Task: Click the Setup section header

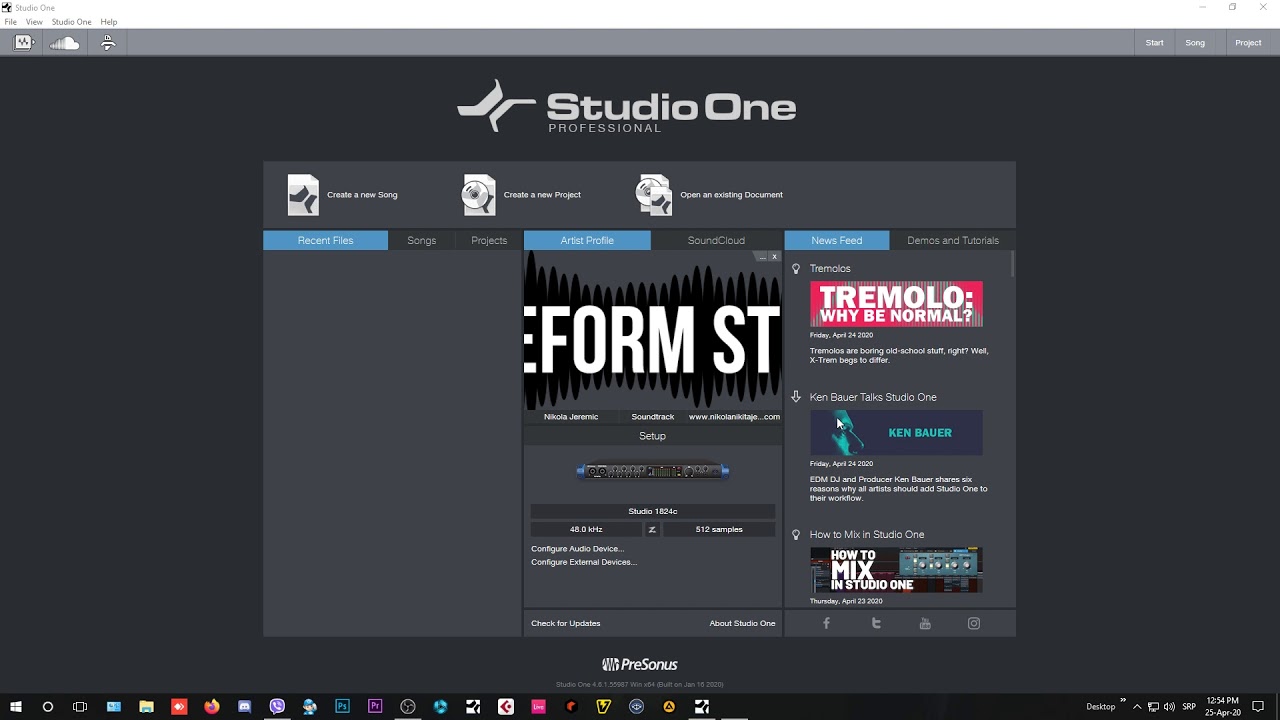Action: 652,436
